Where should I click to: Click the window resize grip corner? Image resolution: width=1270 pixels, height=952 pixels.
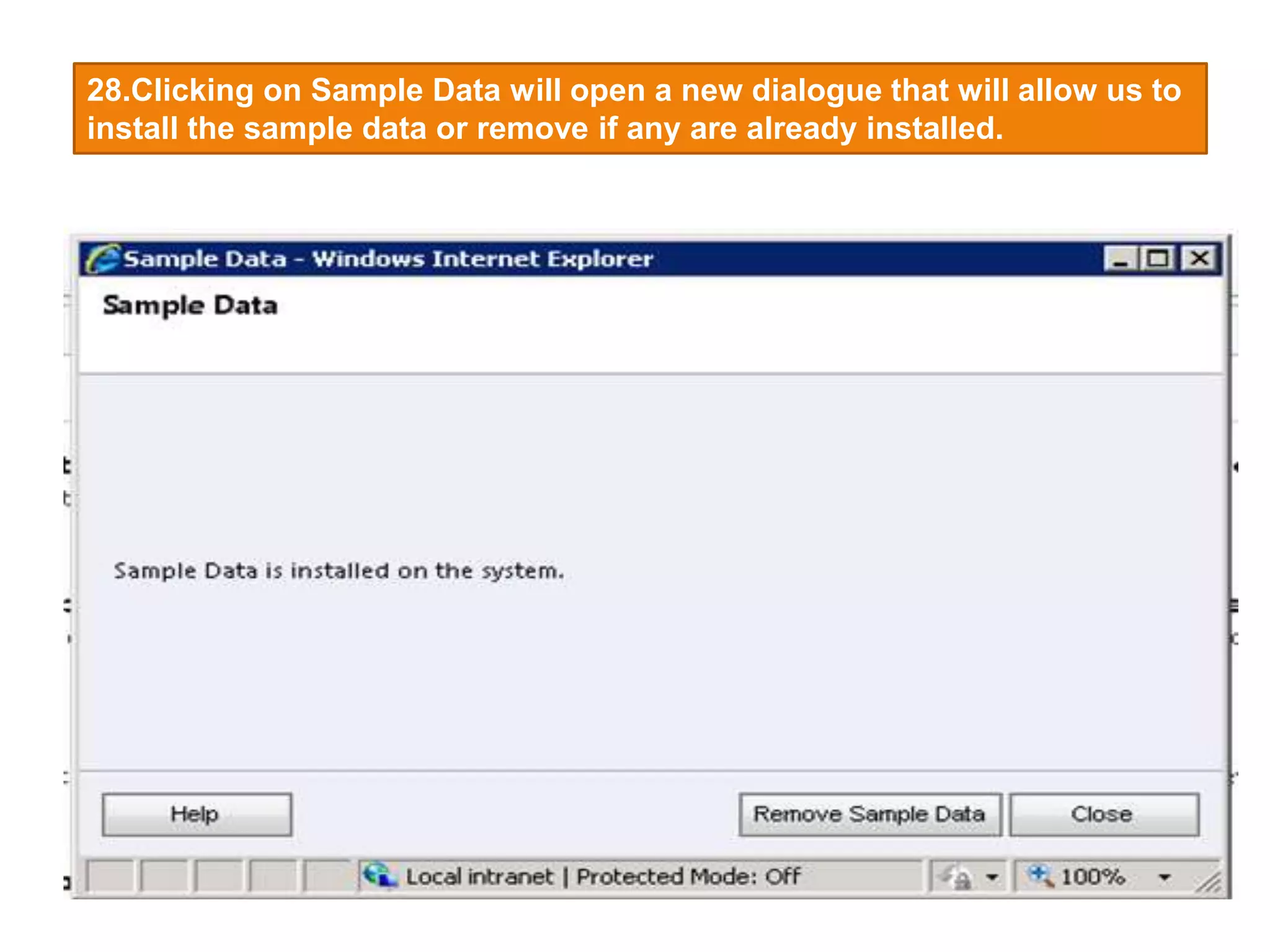[x=1209, y=882]
